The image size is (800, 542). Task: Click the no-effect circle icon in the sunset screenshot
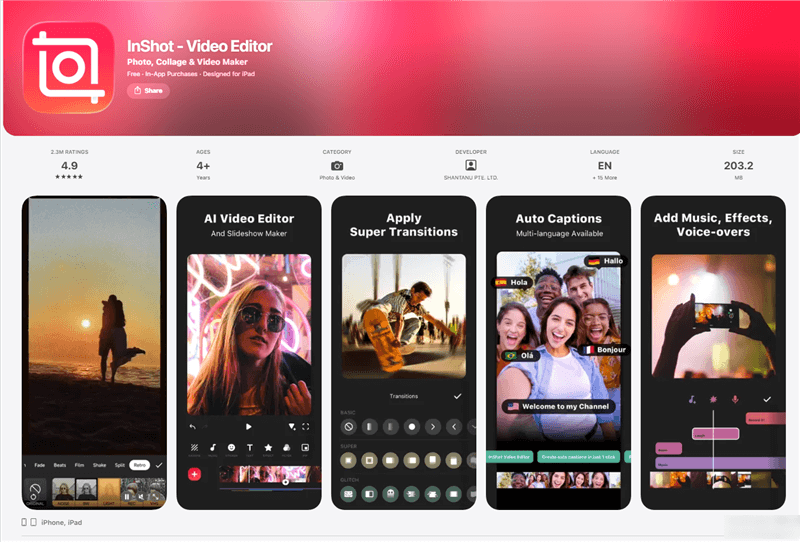[x=35, y=490]
